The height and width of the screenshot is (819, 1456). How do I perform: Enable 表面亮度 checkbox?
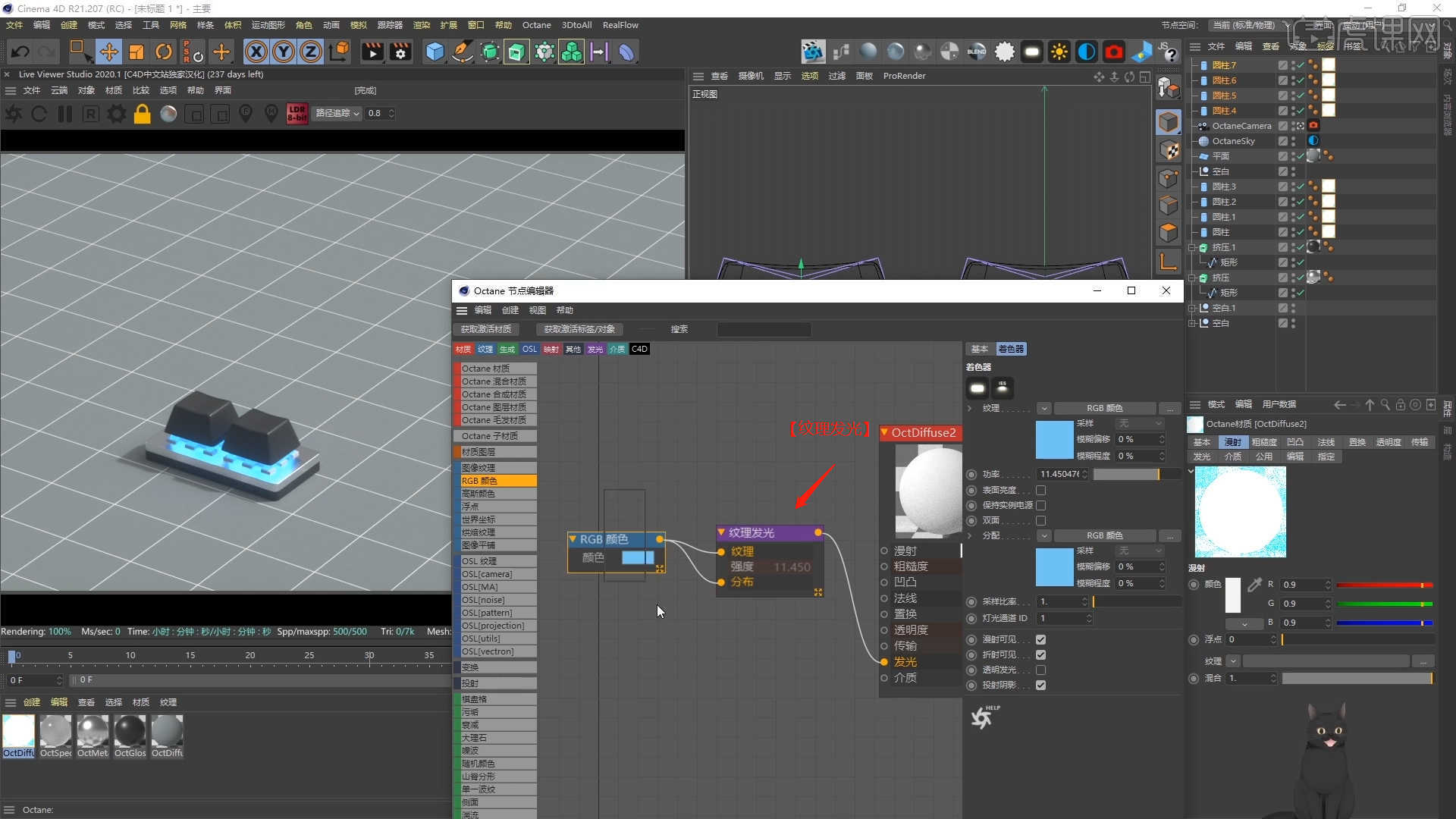click(1041, 490)
